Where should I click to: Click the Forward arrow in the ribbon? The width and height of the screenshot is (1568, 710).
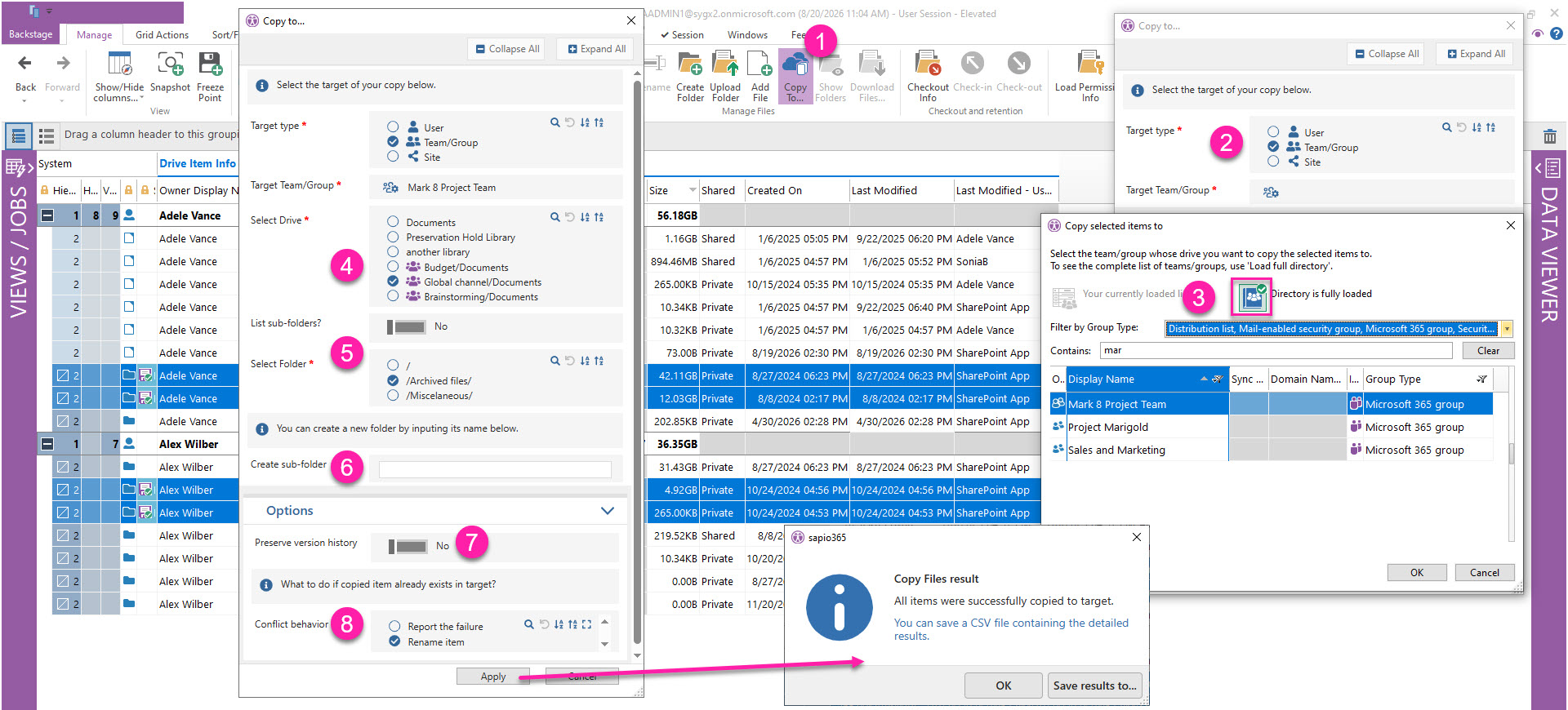pyautogui.click(x=63, y=63)
